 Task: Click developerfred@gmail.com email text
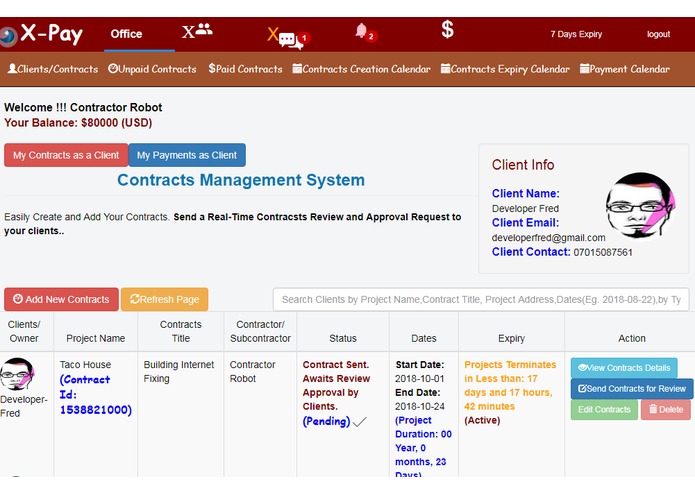point(548,237)
